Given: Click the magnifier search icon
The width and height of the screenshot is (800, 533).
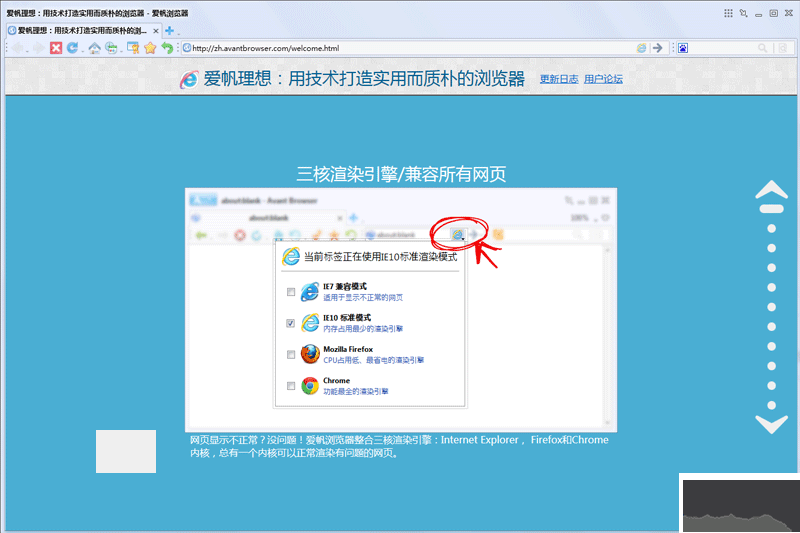Looking at the screenshot, I should click(762, 48).
